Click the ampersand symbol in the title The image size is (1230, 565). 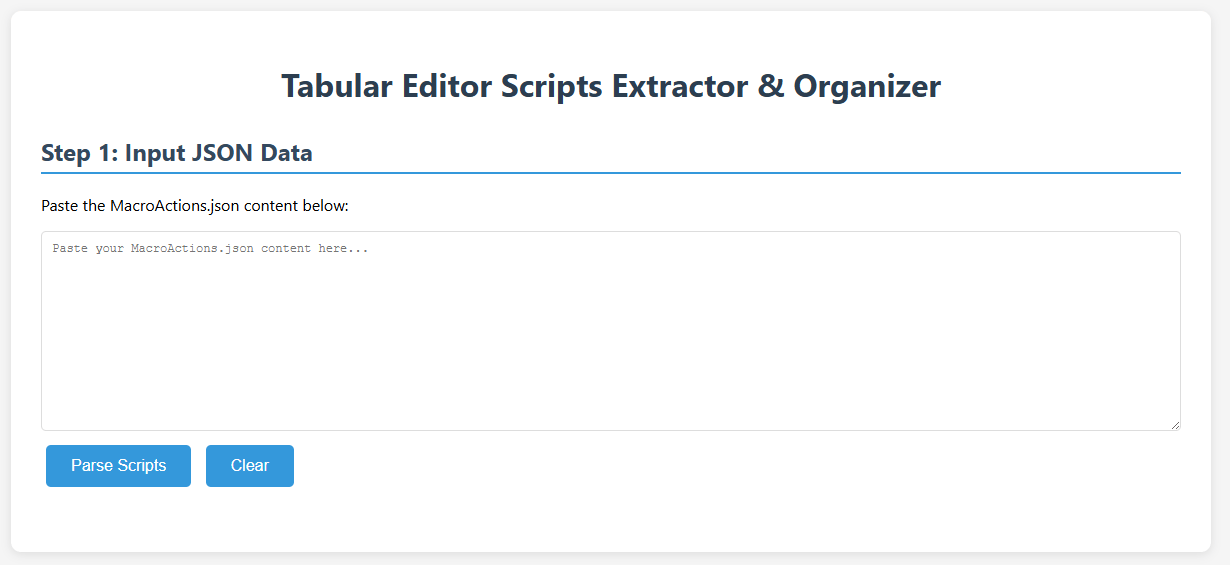[x=771, y=86]
